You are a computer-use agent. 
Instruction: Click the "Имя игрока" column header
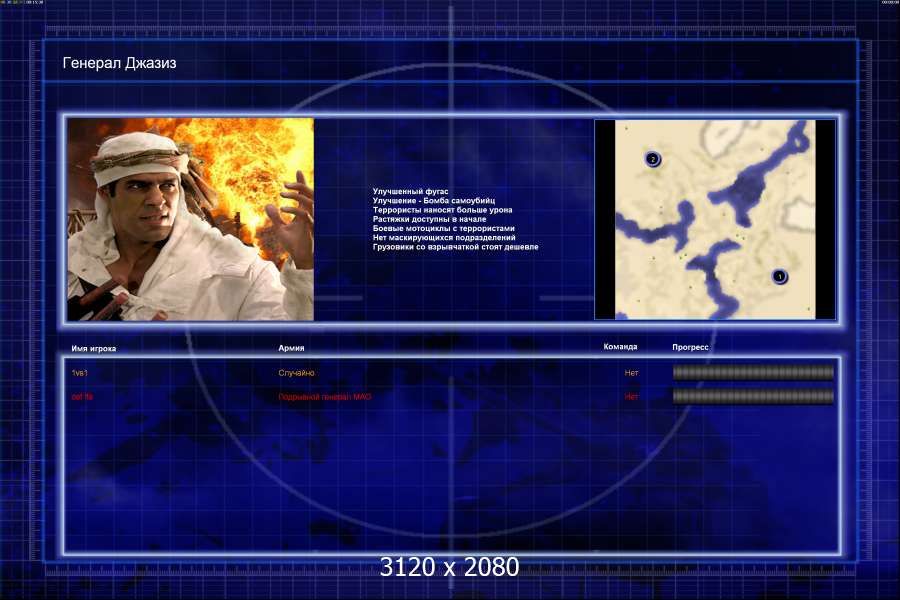[94, 349]
